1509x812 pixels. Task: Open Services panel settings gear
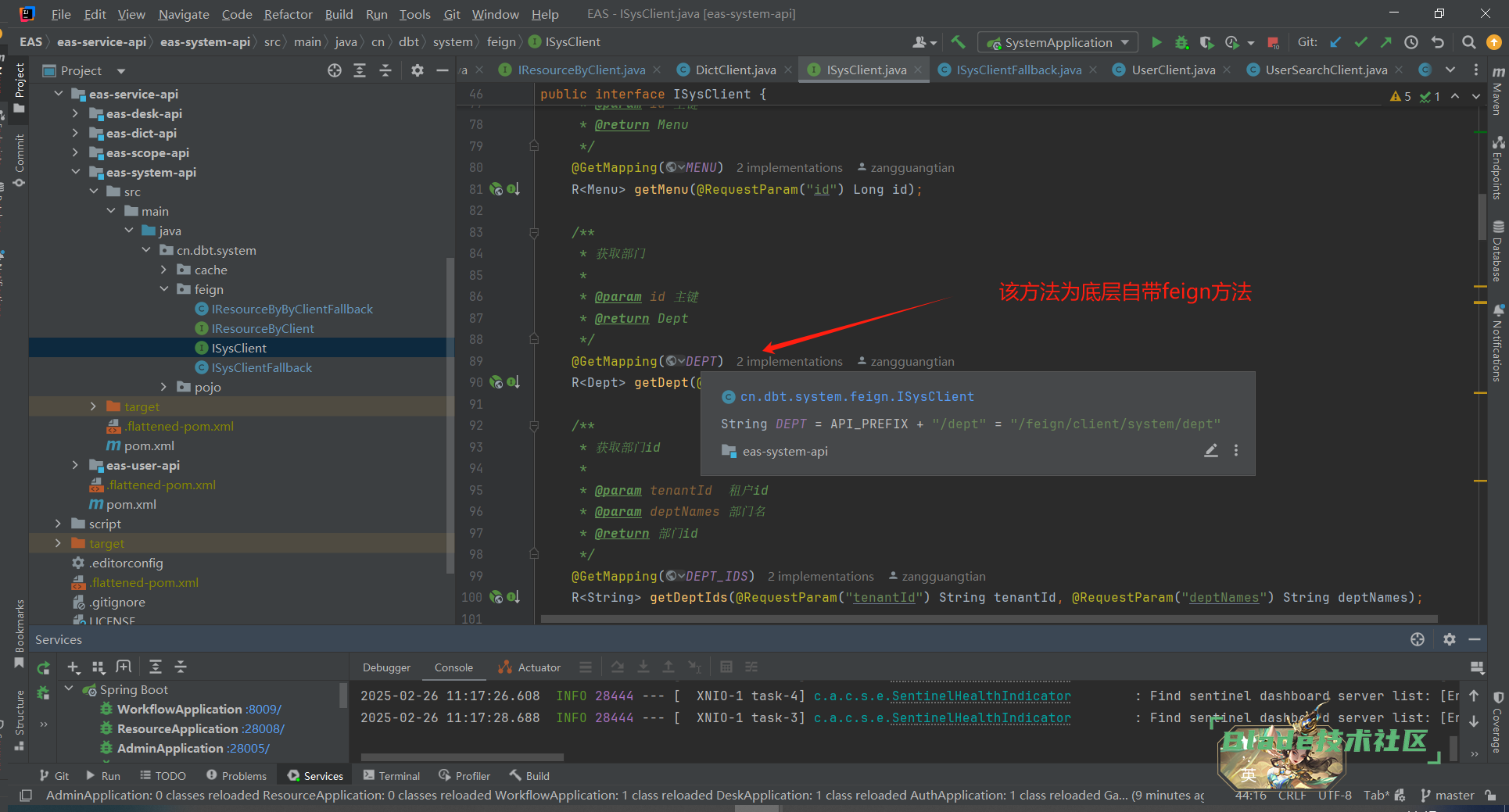pyautogui.click(x=1450, y=639)
